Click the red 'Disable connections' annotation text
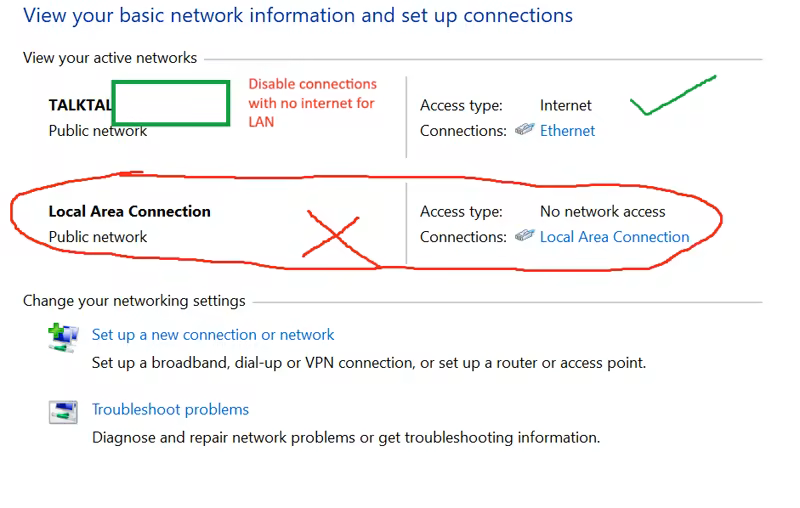The width and height of the screenshot is (800, 508). click(x=312, y=102)
